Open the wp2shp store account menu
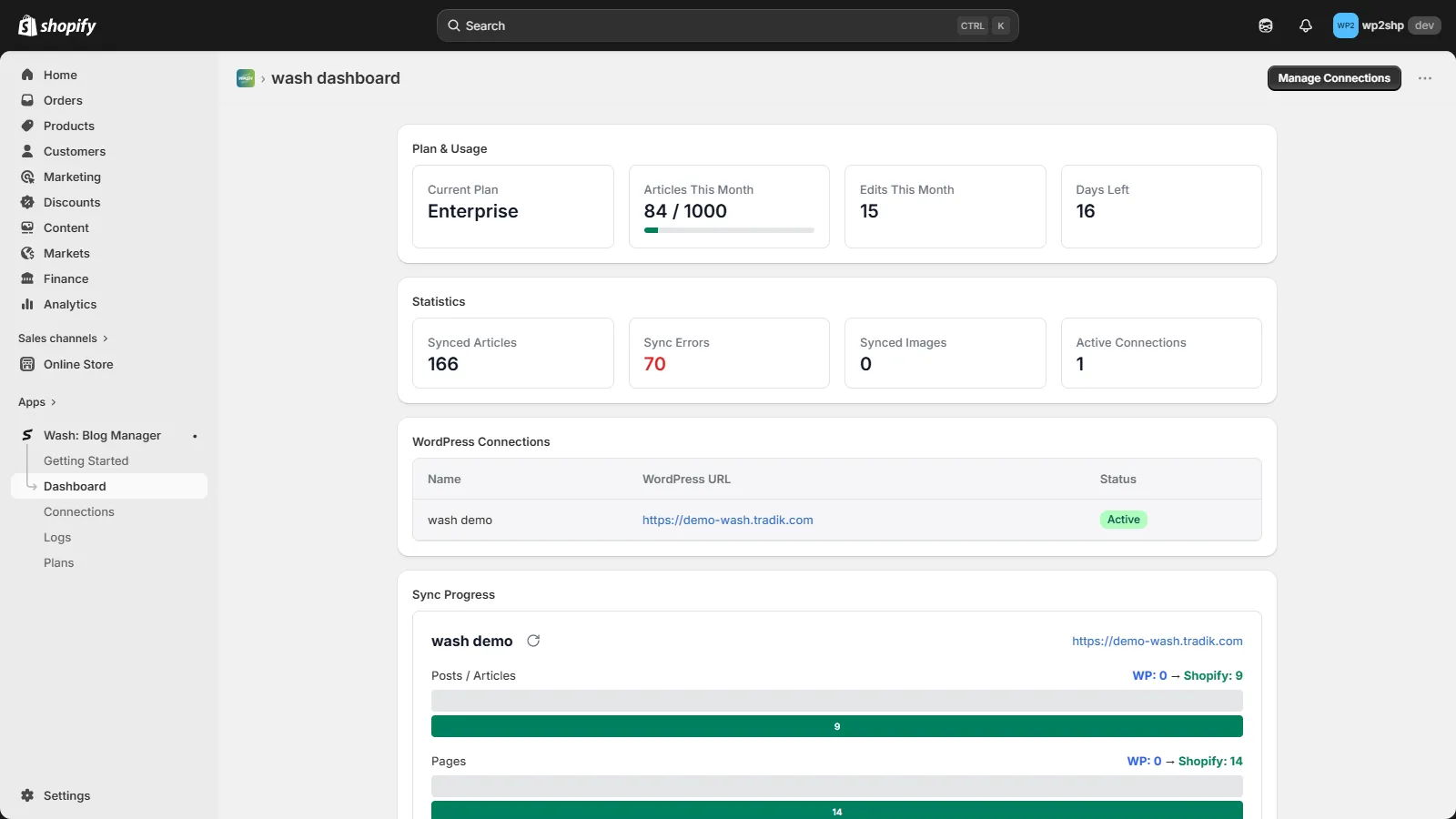This screenshot has width=1456, height=819. tap(1387, 25)
